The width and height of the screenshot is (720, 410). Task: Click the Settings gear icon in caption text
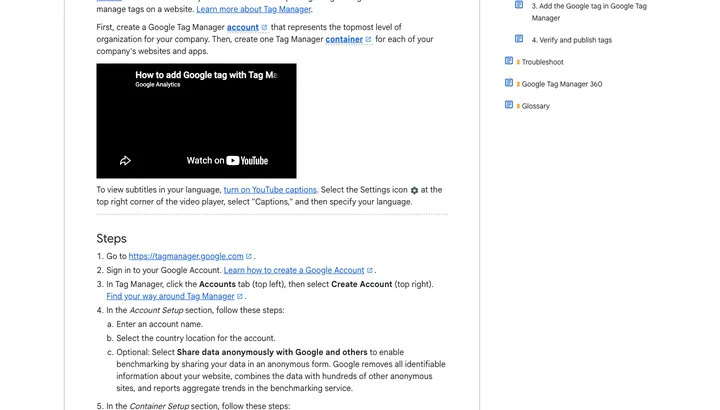point(414,190)
